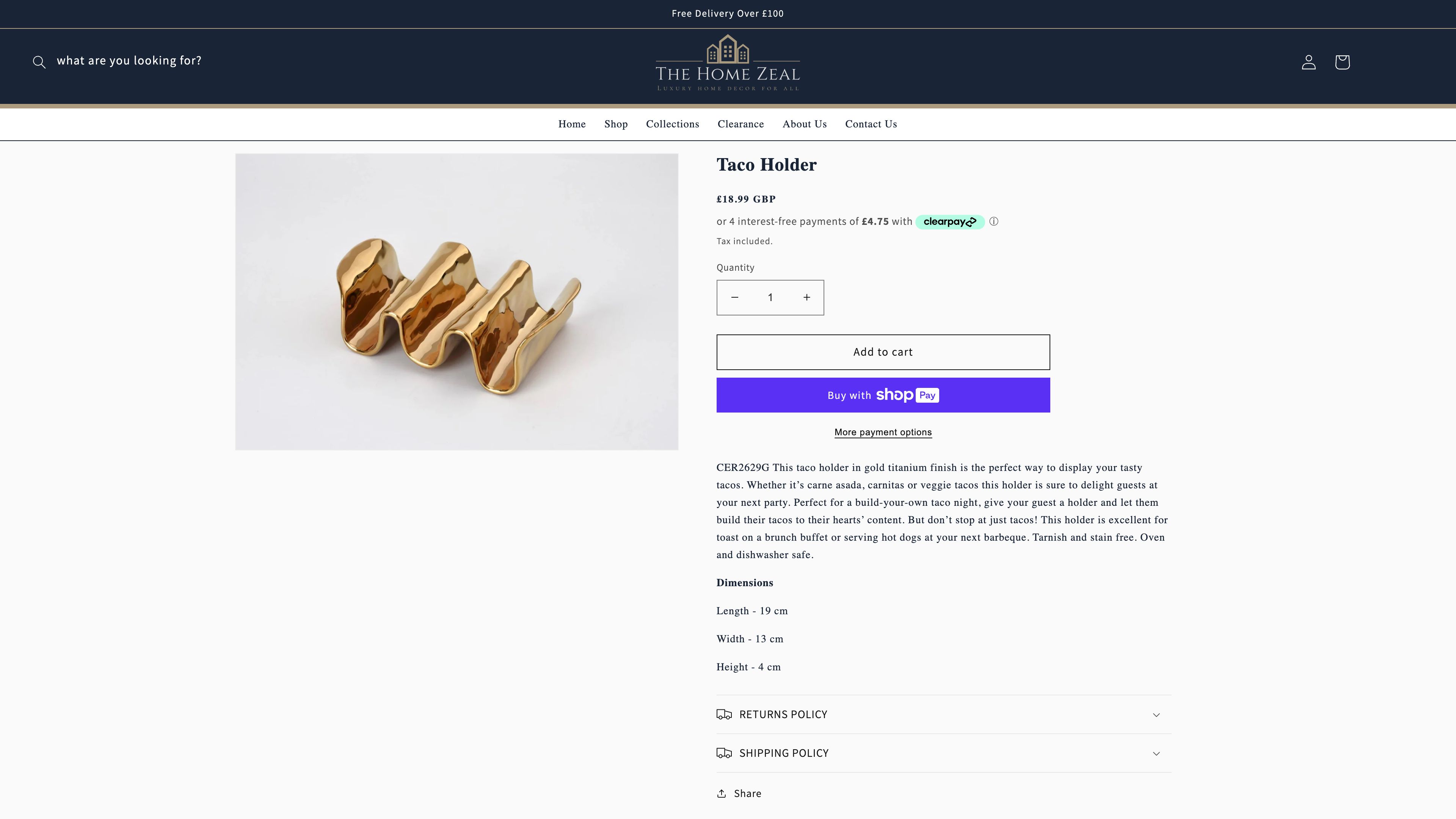The width and height of the screenshot is (1456, 819).
Task: Click the Shipping Policy truck icon
Action: (x=724, y=753)
